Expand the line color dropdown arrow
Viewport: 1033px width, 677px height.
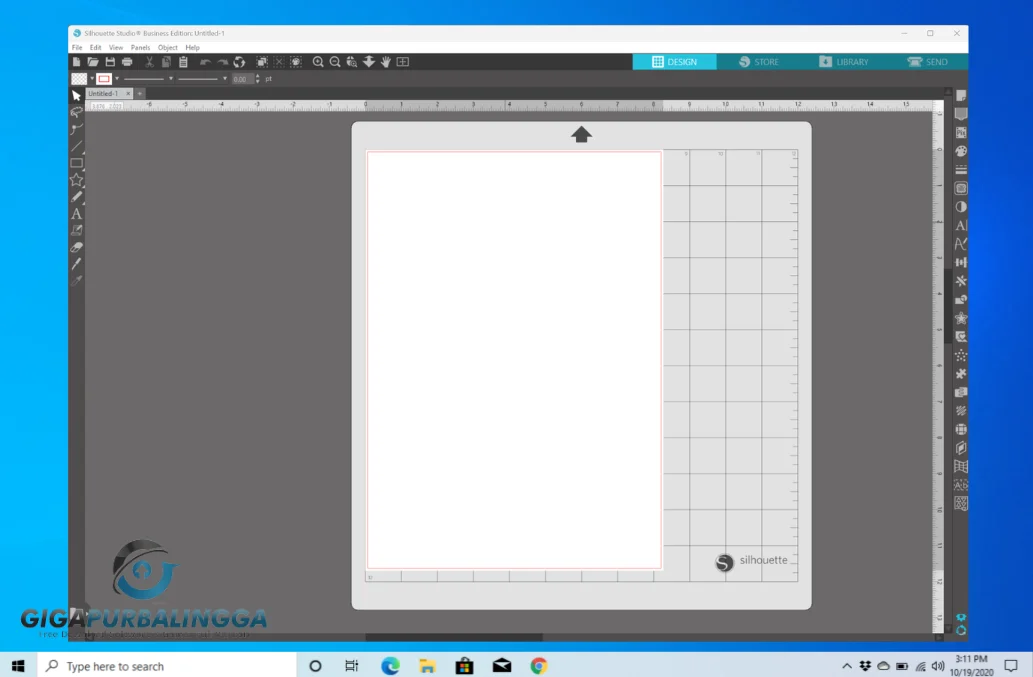pos(117,79)
